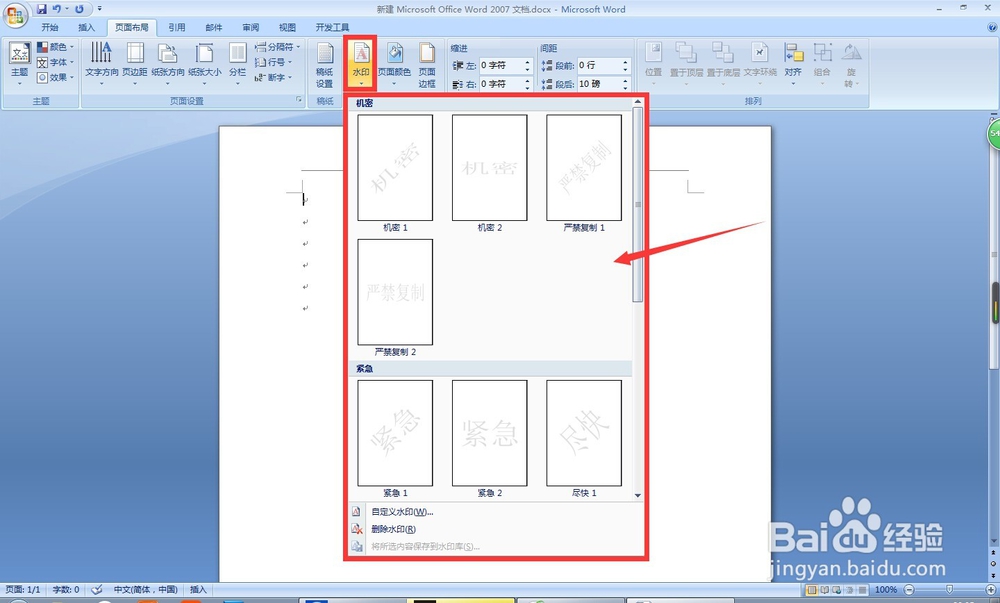Open the 主题 themes gallery
1000x603 pixels.
point(20,64)
